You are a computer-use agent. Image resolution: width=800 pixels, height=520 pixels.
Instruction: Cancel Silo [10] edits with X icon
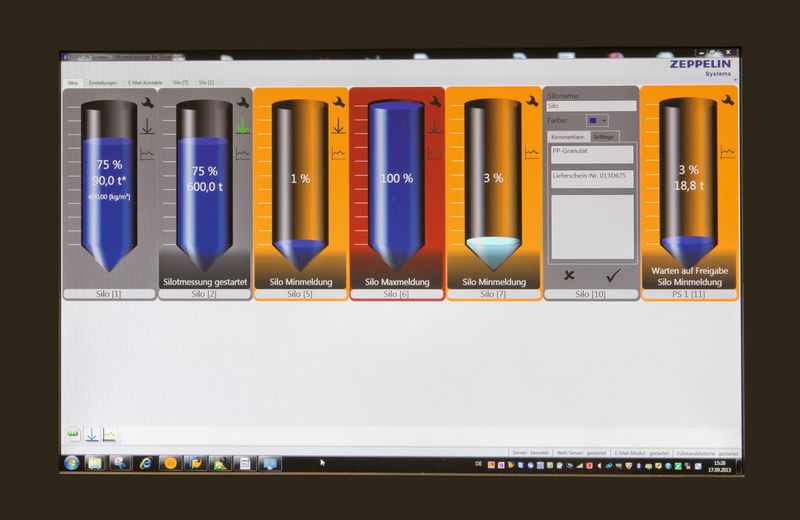point(569,276)
